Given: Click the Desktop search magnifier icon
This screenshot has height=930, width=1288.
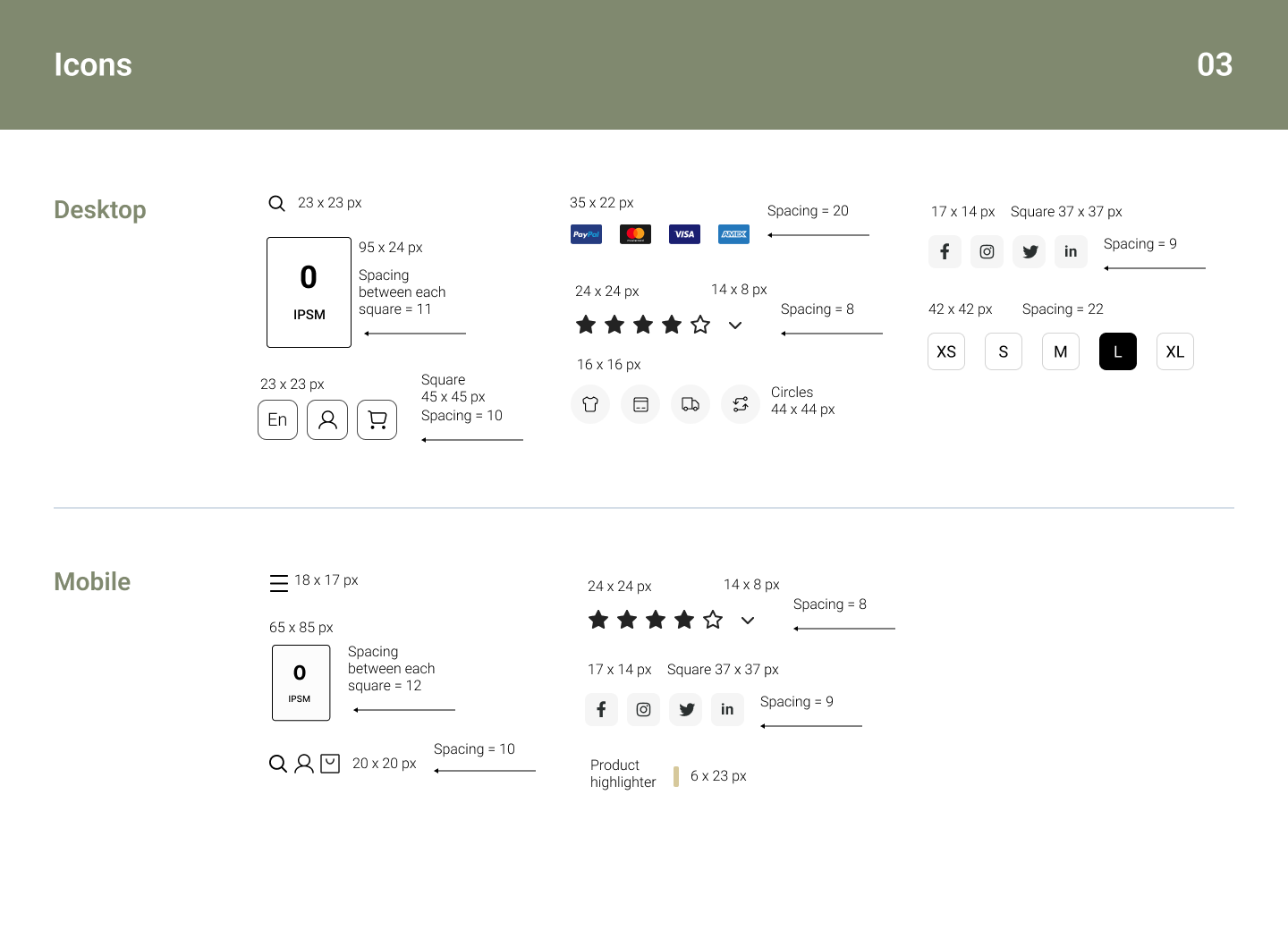Looking at the screenshot, I should click(277, 204).
